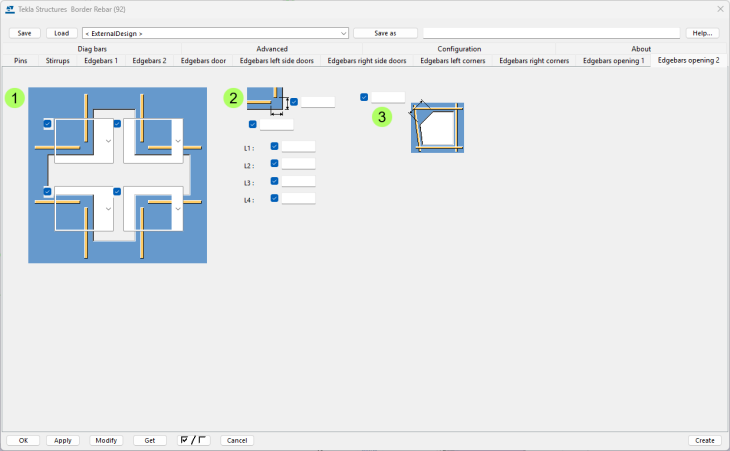Screen dimensions: 730x451
Task: Click the angled opening corner diagram
Action: tap(437, 126)
